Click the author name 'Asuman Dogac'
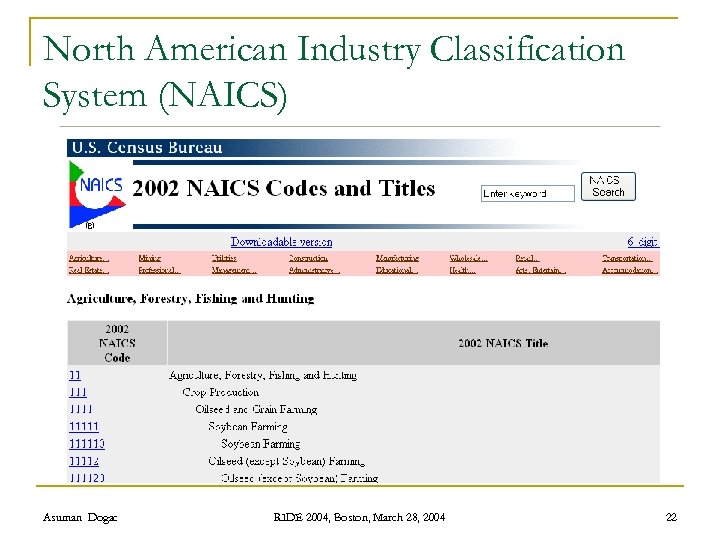The image size is (720, 540). [x=80, y=518]
